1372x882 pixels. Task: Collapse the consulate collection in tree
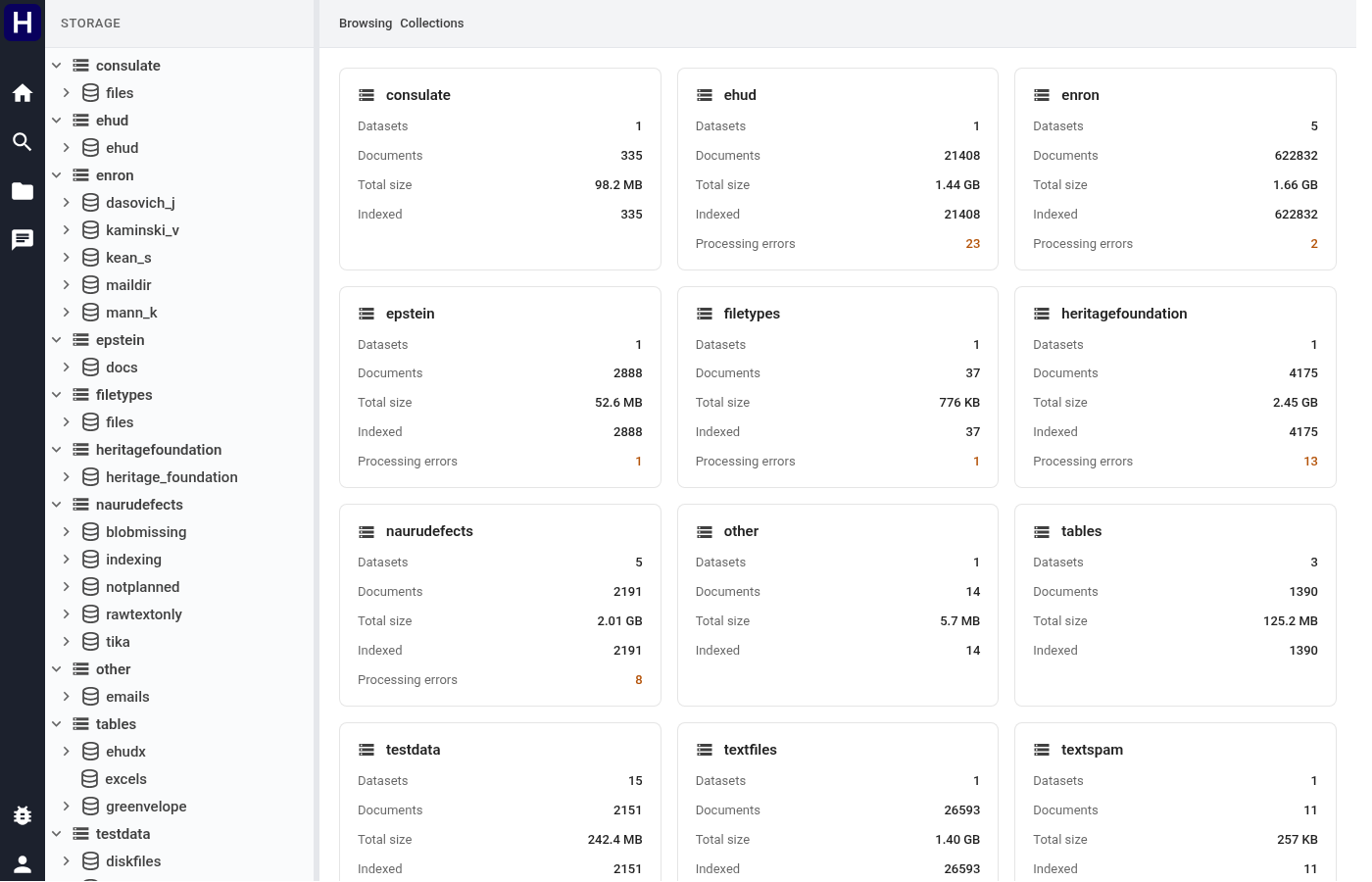57,66
